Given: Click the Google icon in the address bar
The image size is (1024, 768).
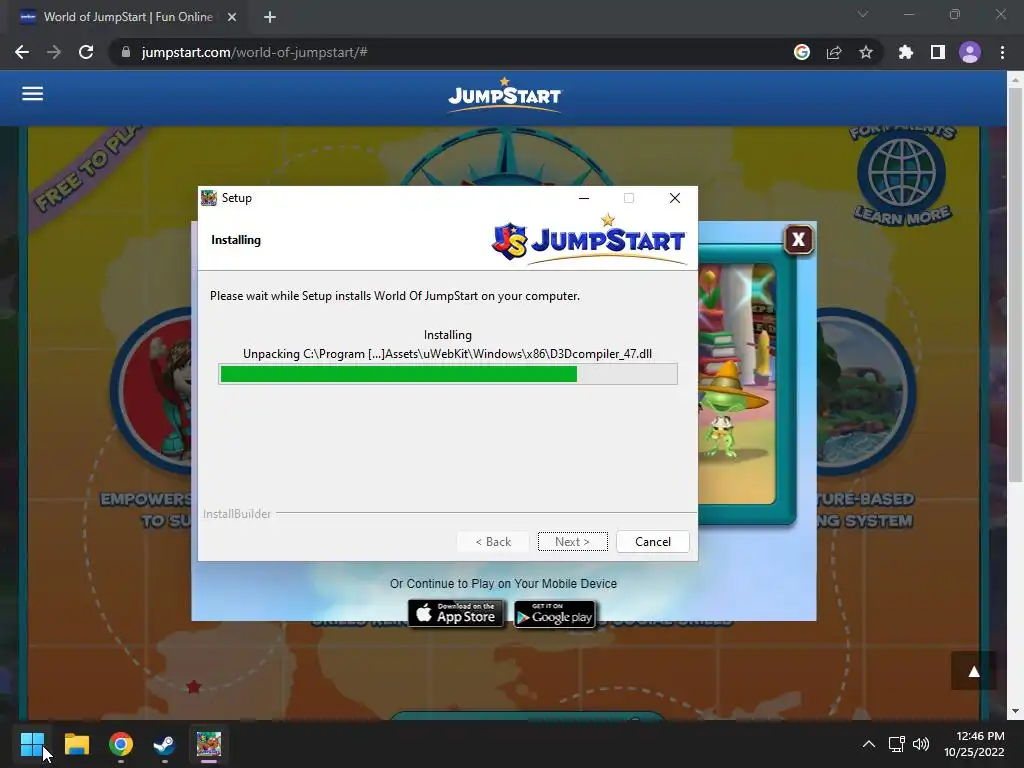Looking at the screenshot, I should [801, 52].
